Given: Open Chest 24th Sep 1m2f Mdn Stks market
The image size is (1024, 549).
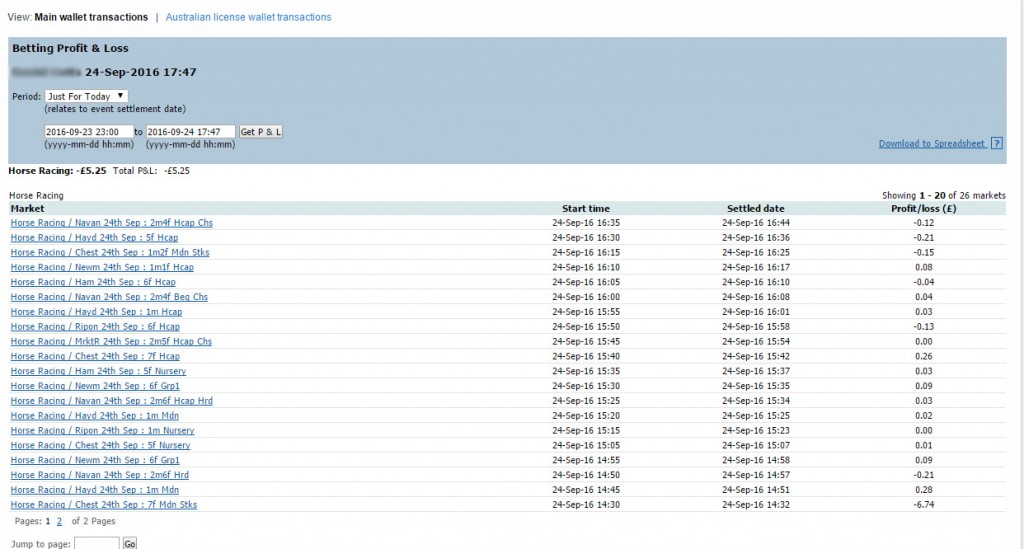Looking at the screenshot, I should (x=110, y=253).
